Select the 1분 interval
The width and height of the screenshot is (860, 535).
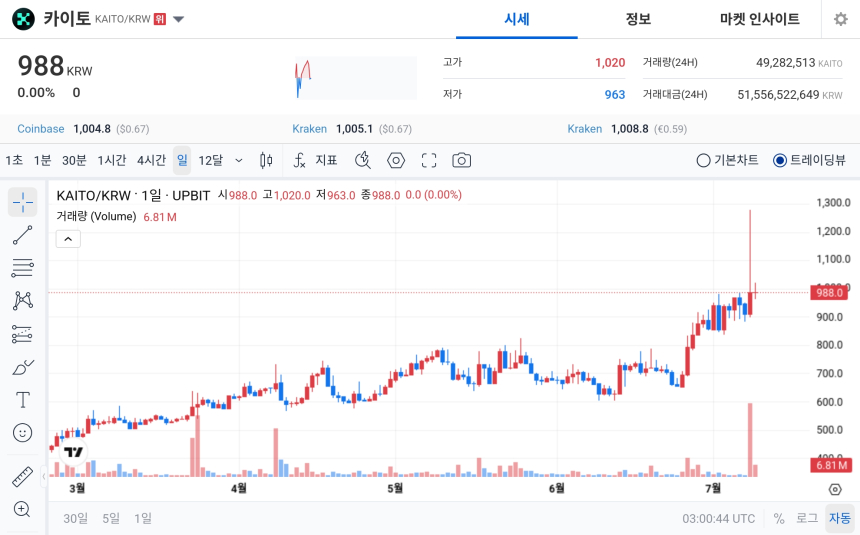pyautogui.click(x=42, y=160)
